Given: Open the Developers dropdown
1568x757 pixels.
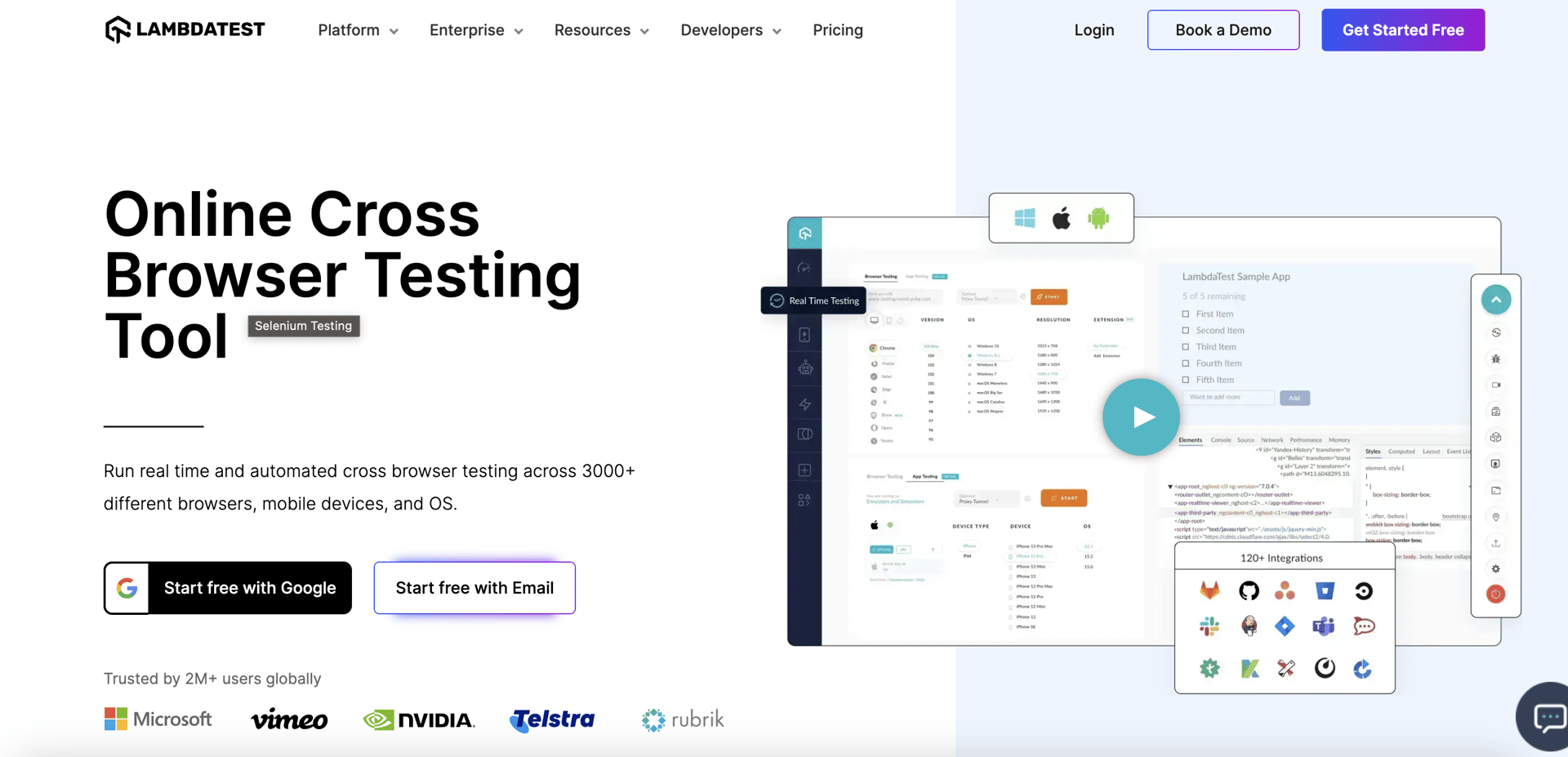Looking at the screenshot, I should click(x=730, y=30).
